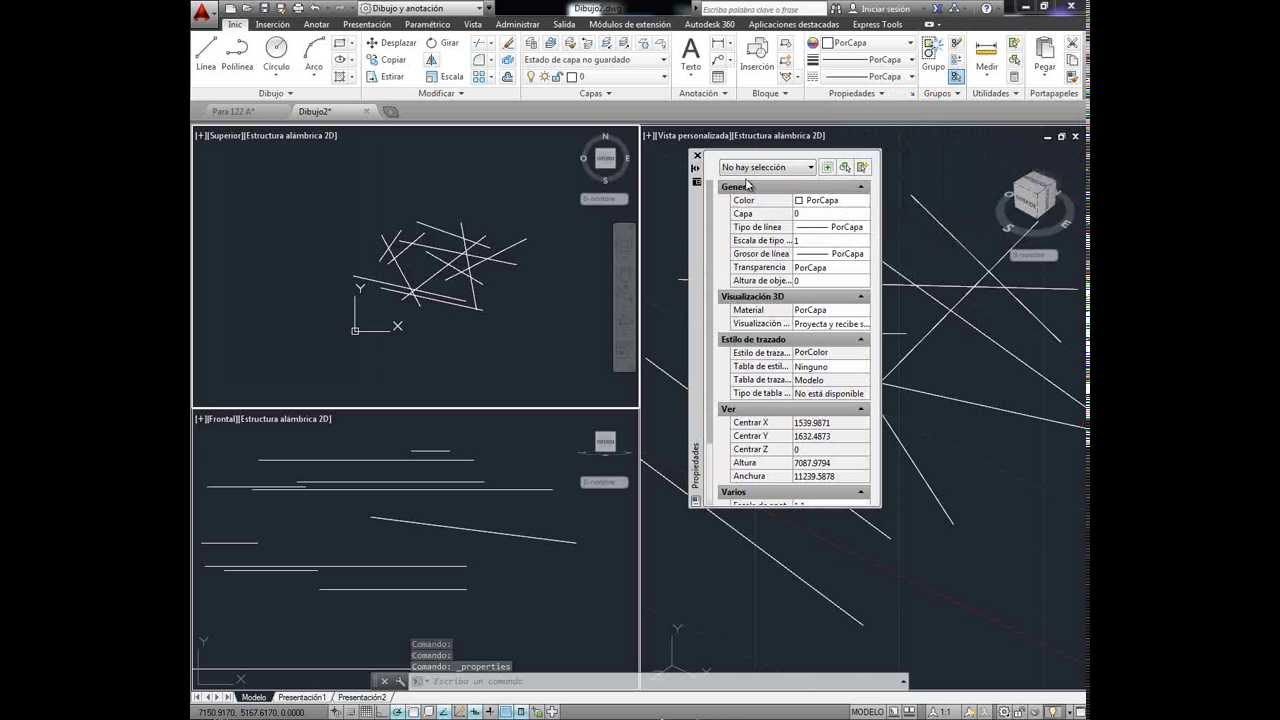The image size is (1280, 720).
Task: Click the Centrar X value field
Action: [x=830, y=423]
